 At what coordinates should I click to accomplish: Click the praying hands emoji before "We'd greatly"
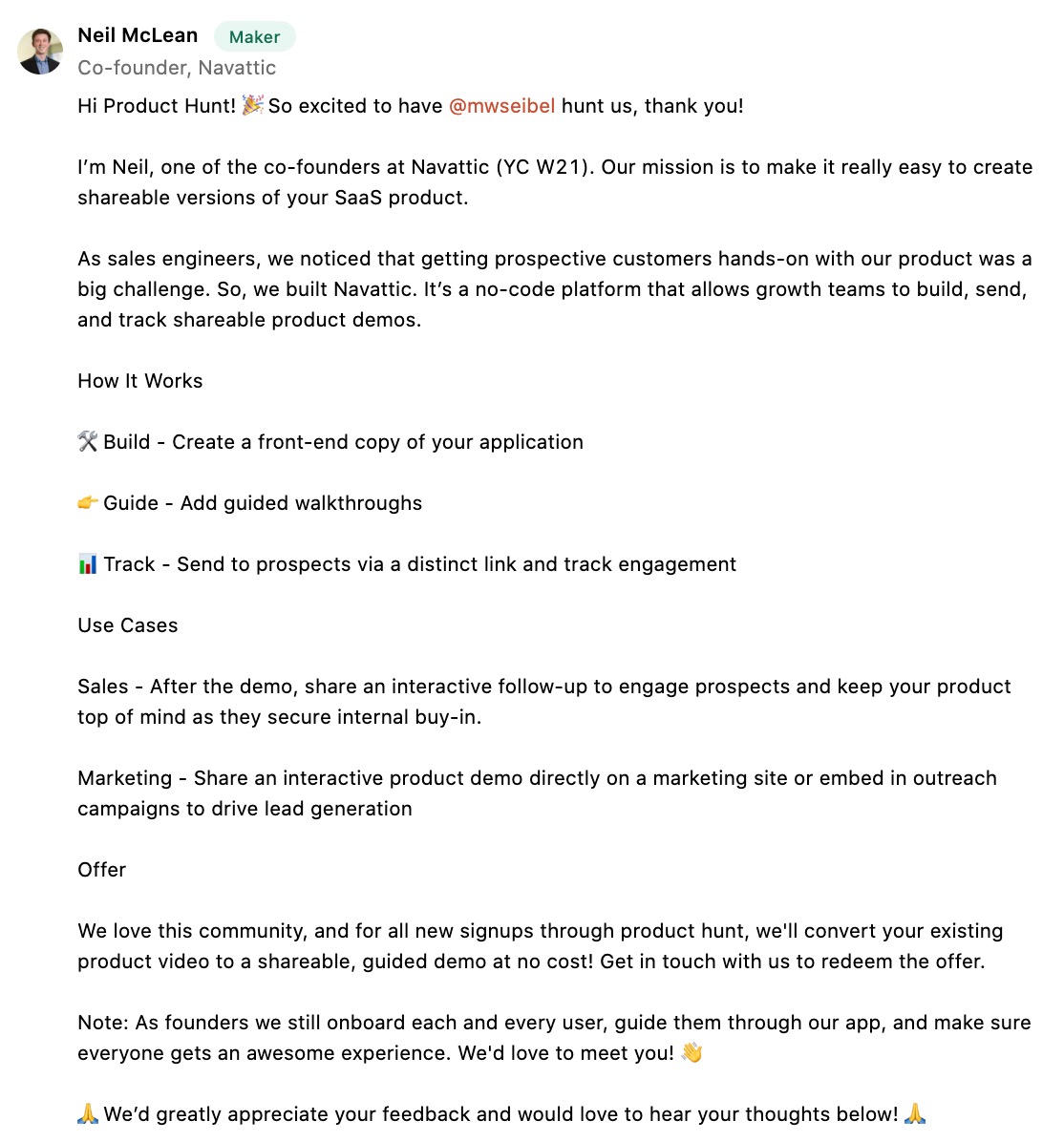tap(88, 1113)
